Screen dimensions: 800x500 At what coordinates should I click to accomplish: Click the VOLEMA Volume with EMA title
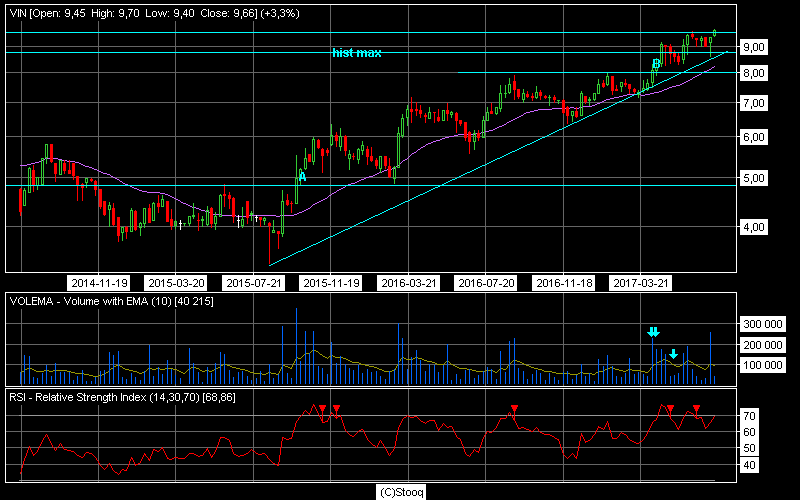click(x=112, y=302)
